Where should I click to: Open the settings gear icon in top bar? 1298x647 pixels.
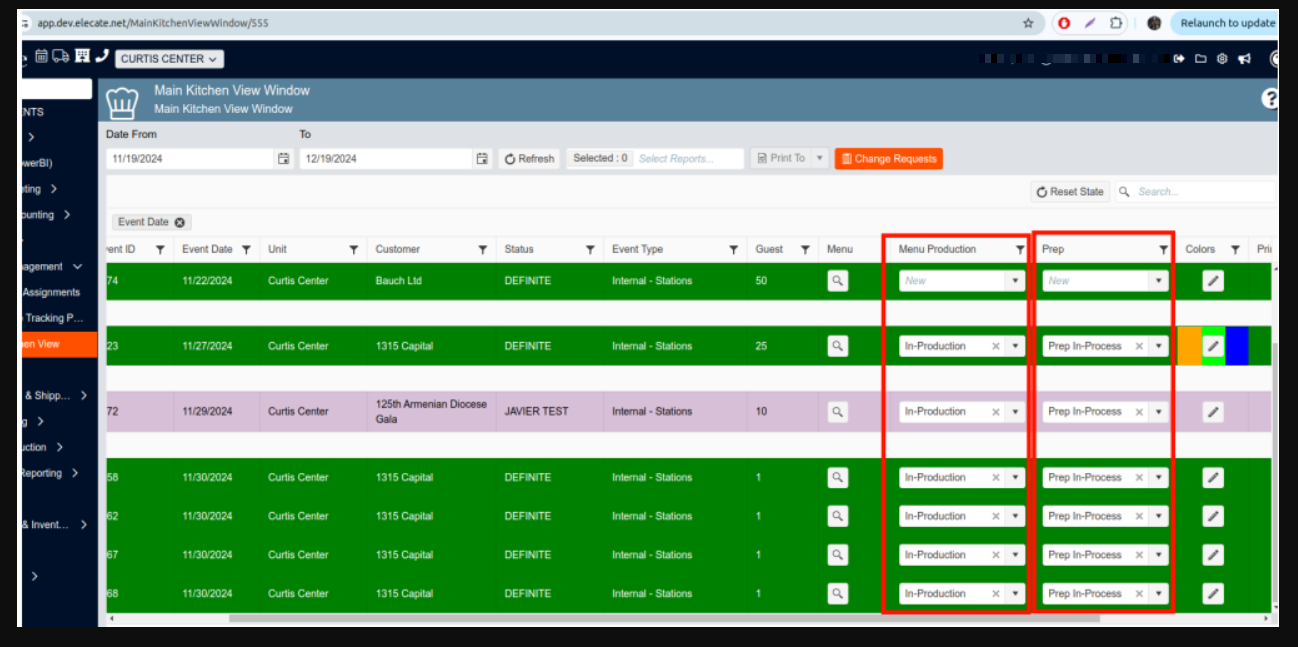(1222, 59)
